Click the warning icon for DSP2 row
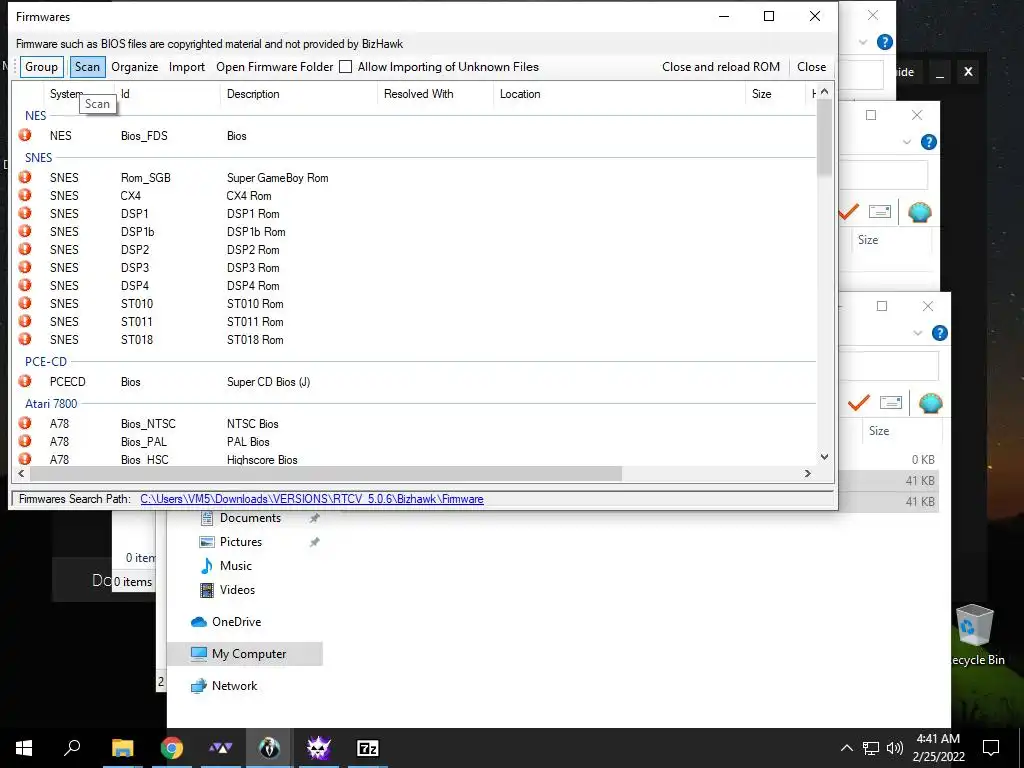The height and width of the screenshot is (768, 1024). click(x=25, y=249)
